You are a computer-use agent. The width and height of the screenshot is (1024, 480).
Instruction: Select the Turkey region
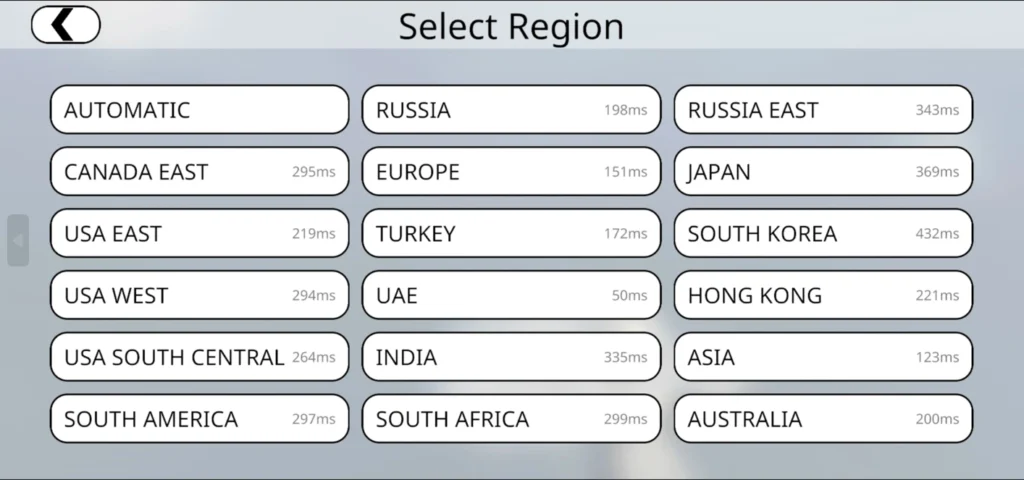point(511,234)
